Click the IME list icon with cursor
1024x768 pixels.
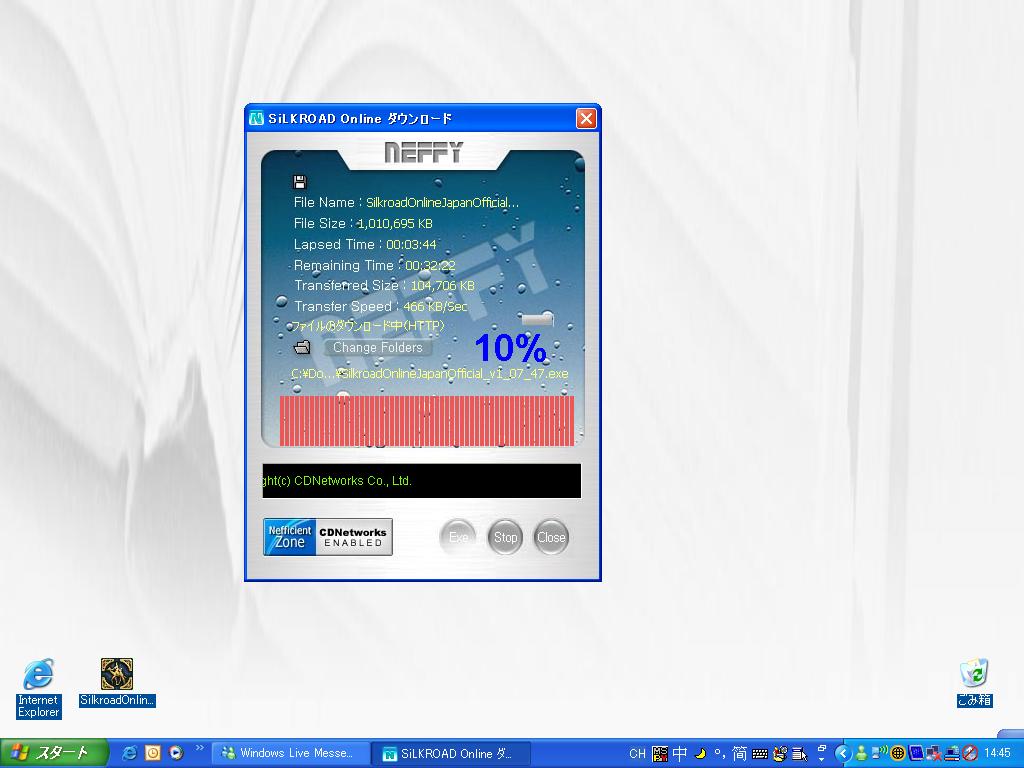pyautogui.click(x=800, y=754)
